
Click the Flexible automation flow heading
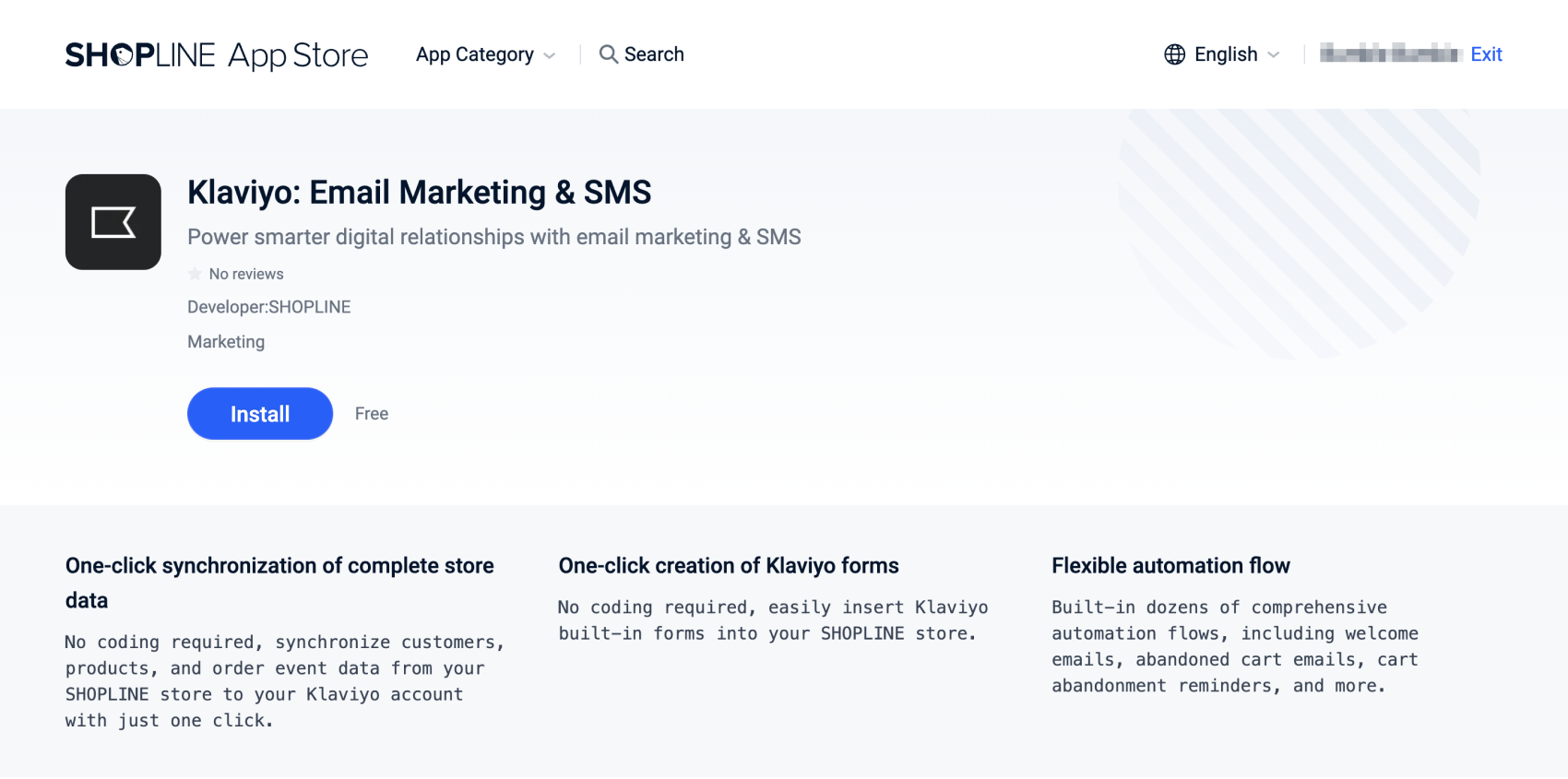[1170, 566]
